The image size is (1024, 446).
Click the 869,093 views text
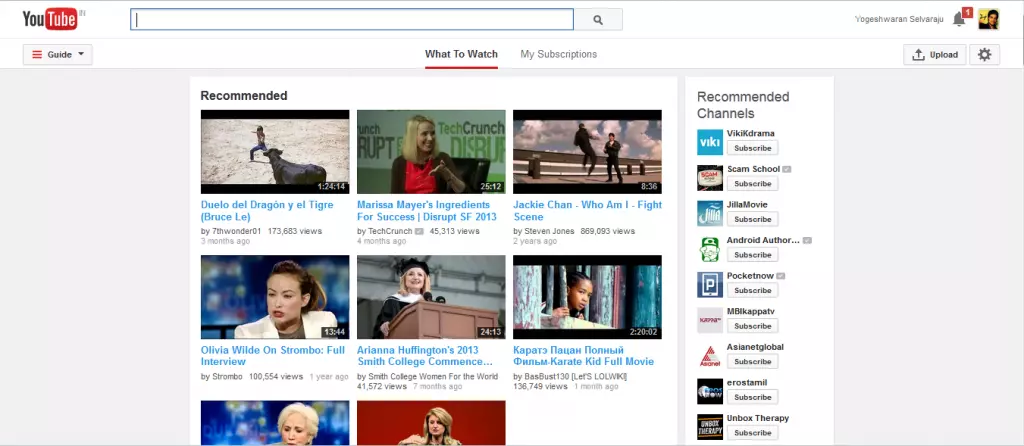click(607, 231)
